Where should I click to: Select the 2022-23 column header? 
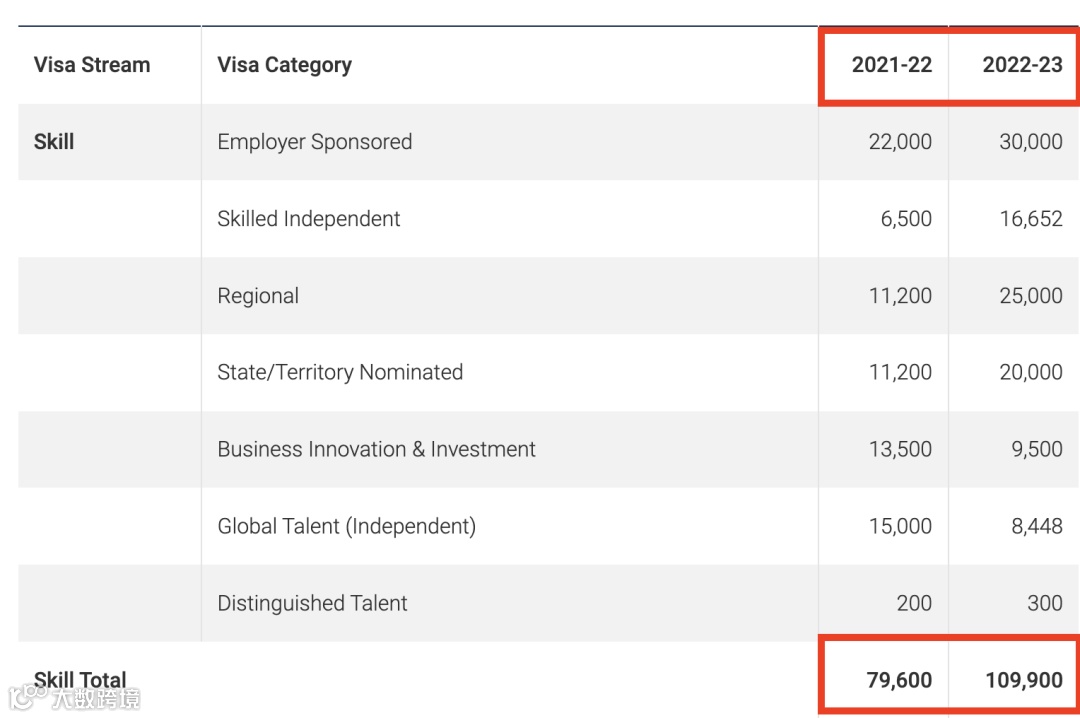(1022, 65)
